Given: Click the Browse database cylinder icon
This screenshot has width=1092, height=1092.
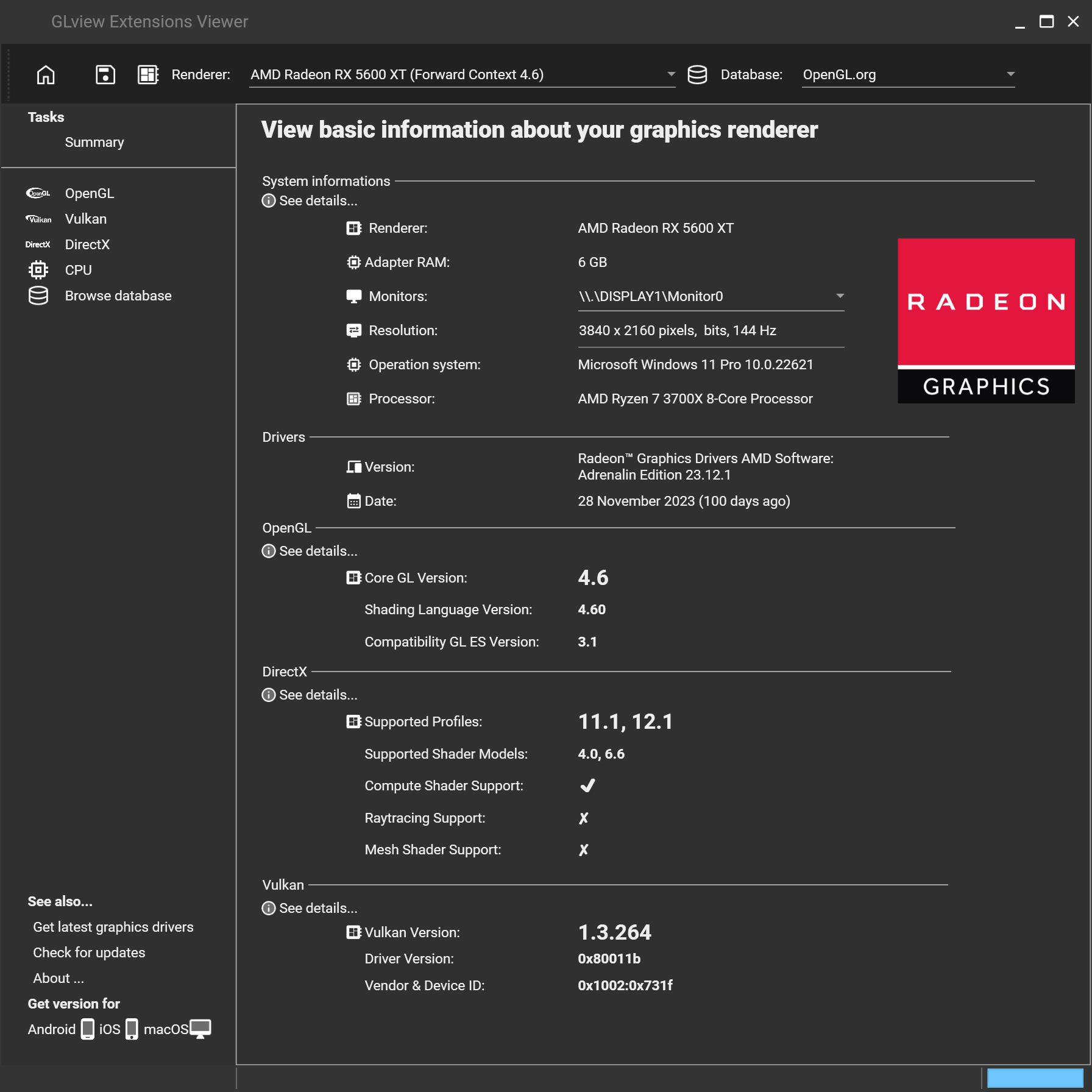Looking at the screenshot, I should click(38, 296).
